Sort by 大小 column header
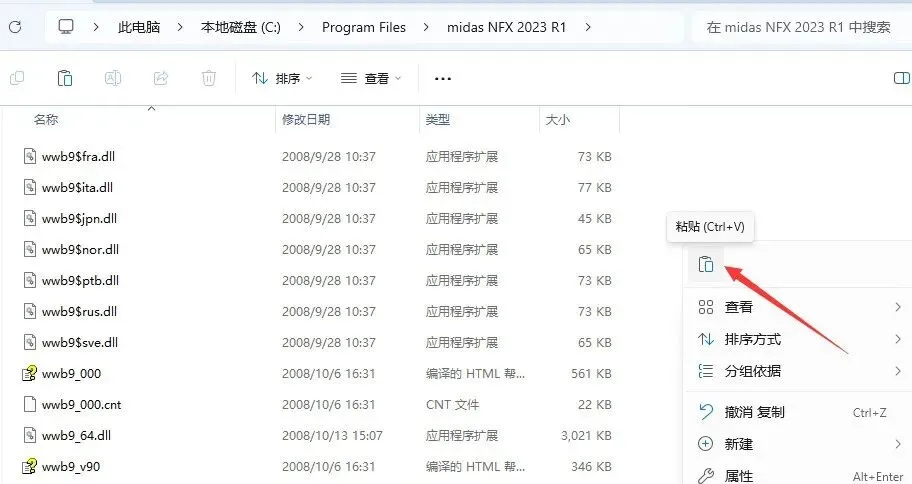This screenshot has width=912, height=484. coord(557,119)
